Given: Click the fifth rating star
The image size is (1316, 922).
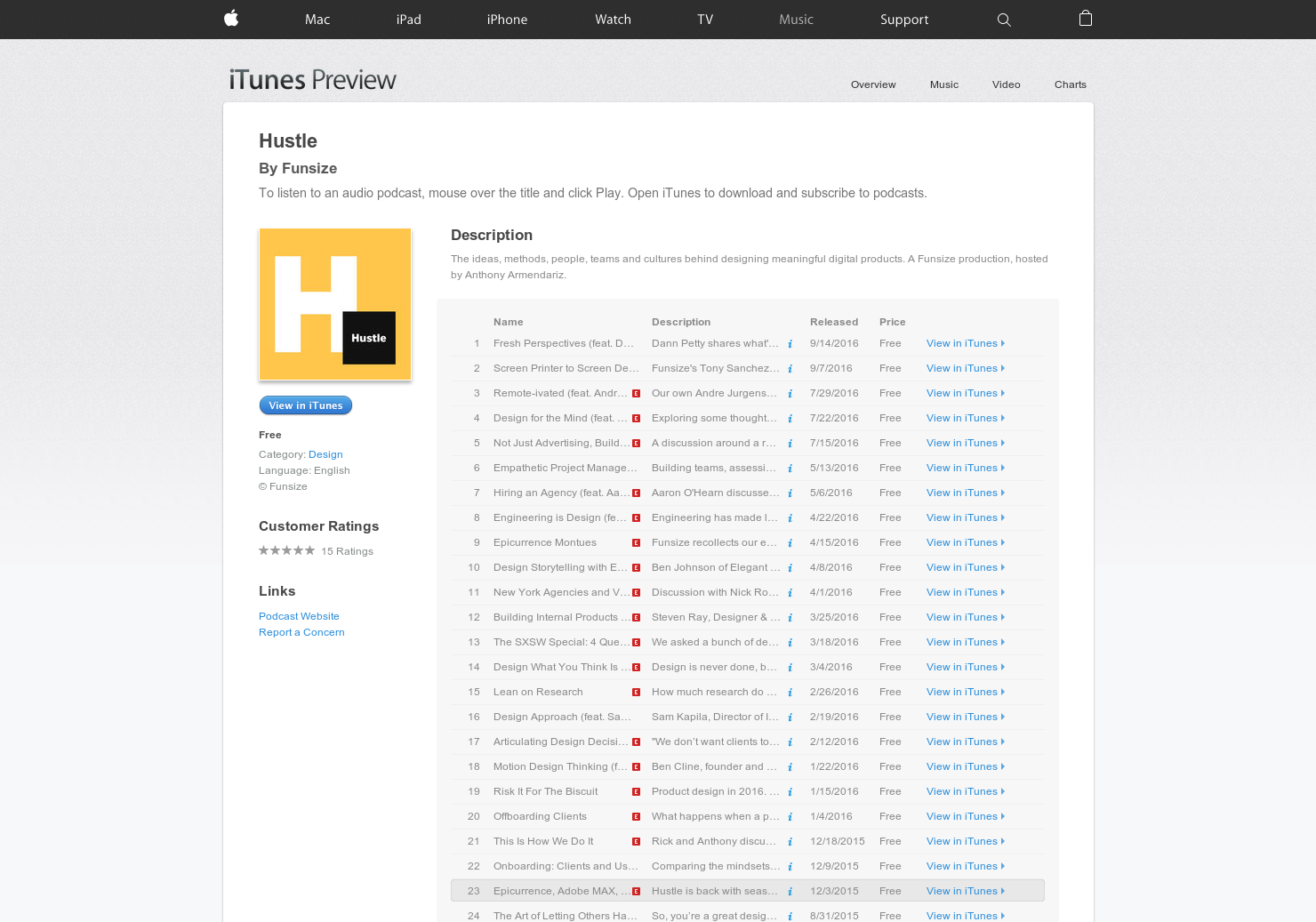Looking at the screenshot, I should point(309,550).
